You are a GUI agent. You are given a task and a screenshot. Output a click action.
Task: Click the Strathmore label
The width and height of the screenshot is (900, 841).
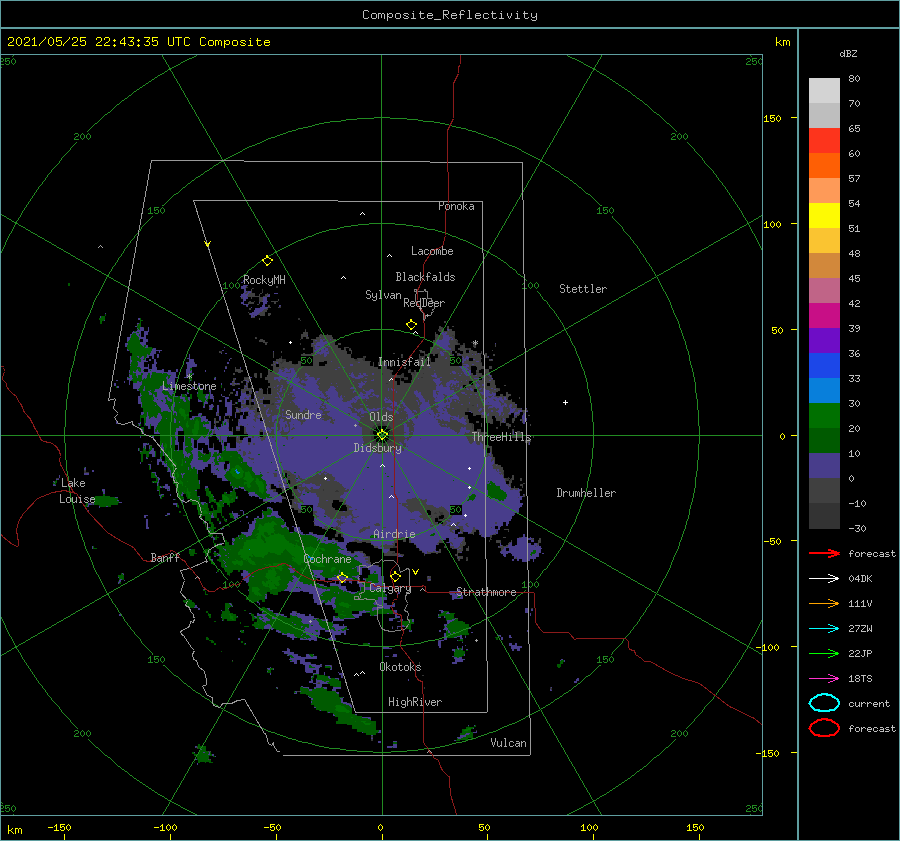point(486,592)
